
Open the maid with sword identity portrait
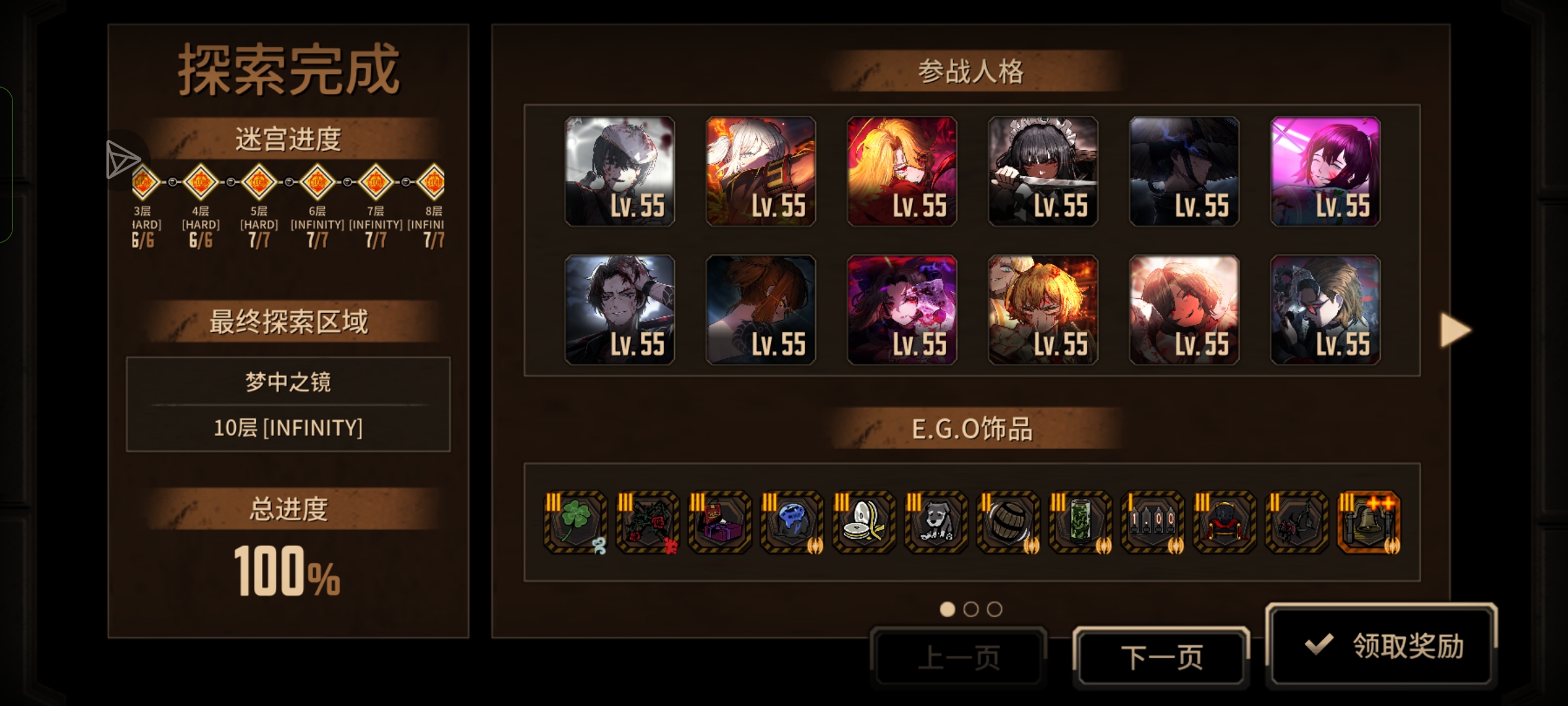tap(1043, 171)
